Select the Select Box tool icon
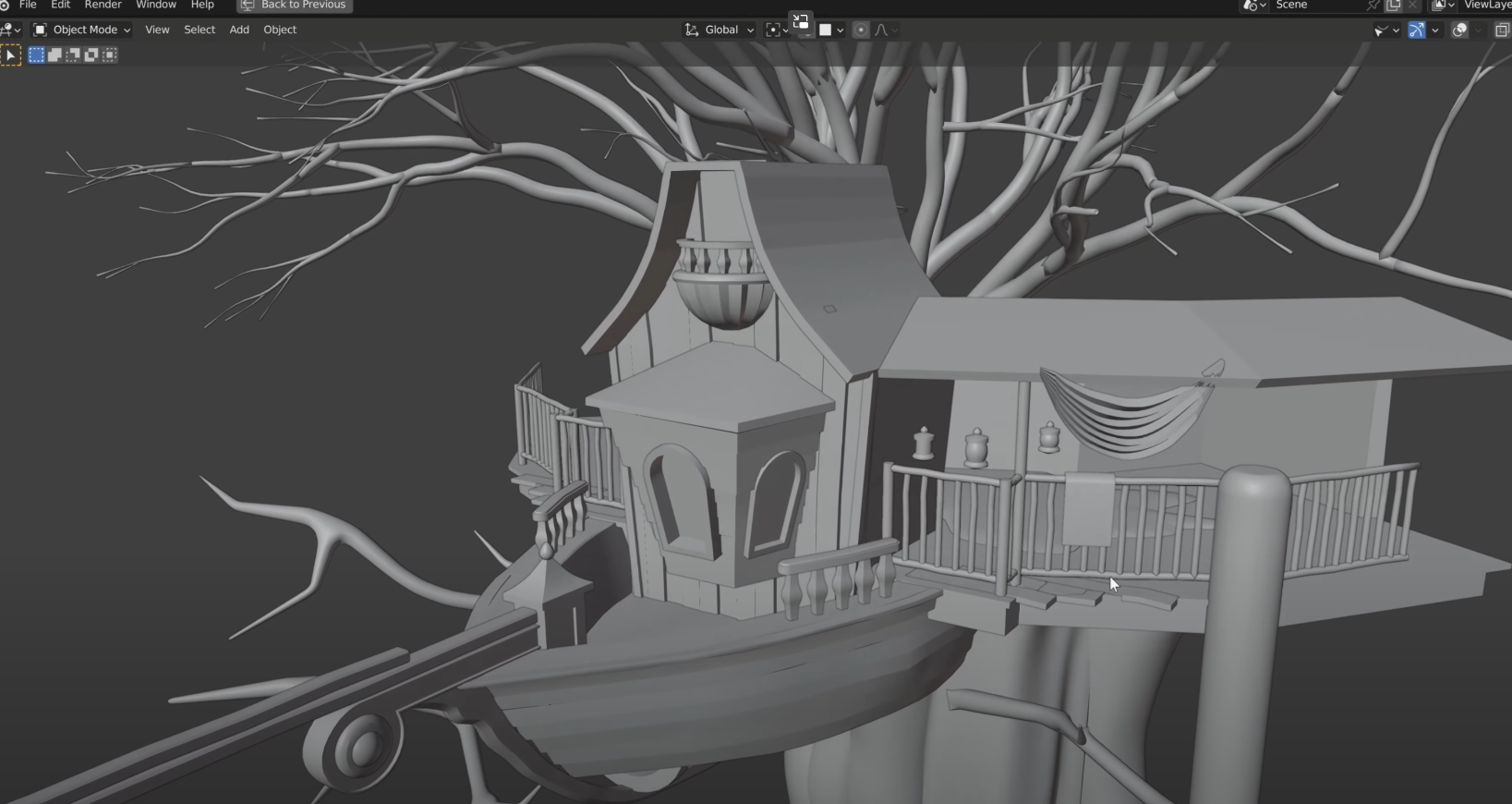The width and height of the screenshot is (1512, 804). (10, 55)
